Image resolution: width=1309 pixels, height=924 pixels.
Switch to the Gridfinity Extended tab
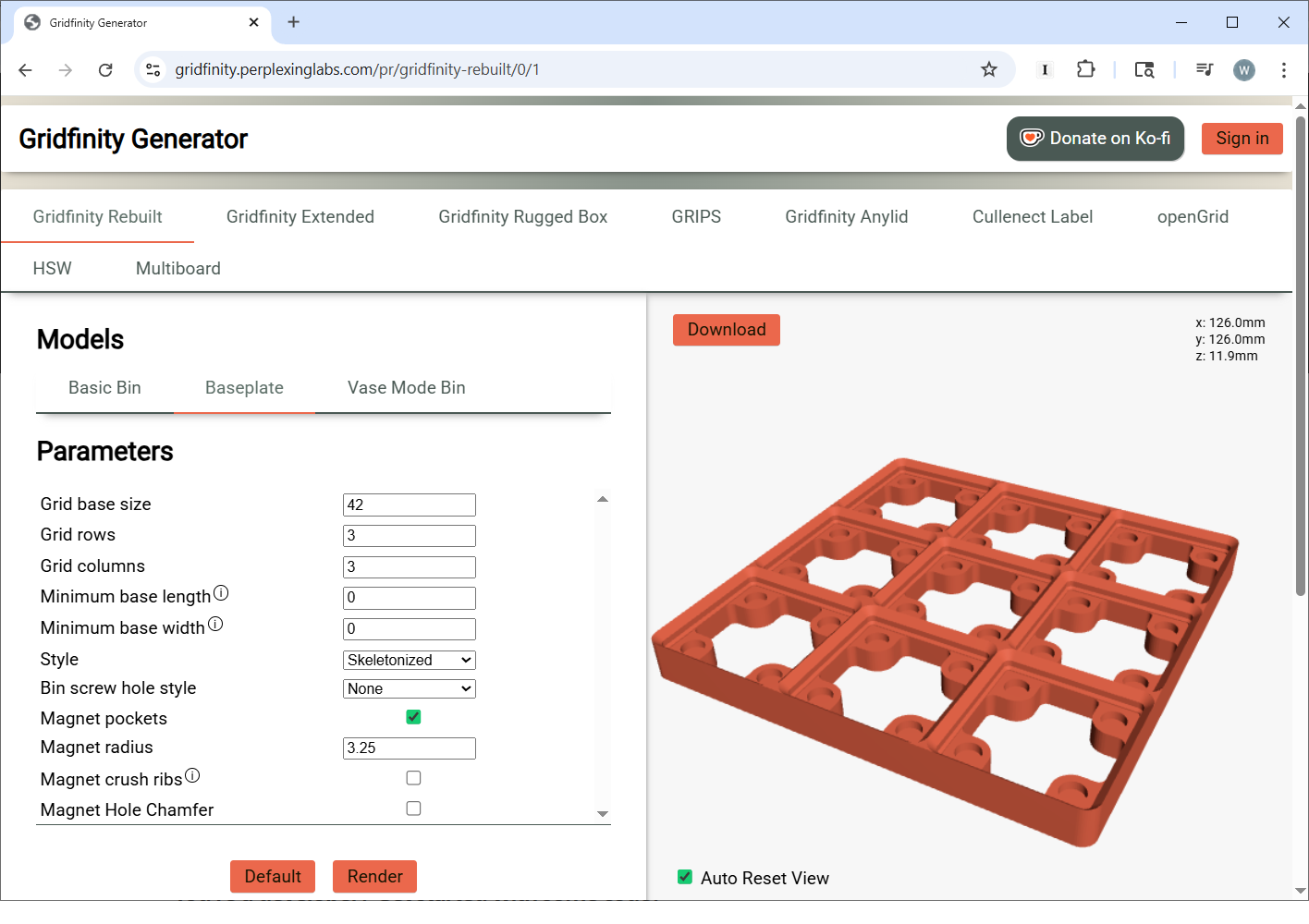click(300, 217)
